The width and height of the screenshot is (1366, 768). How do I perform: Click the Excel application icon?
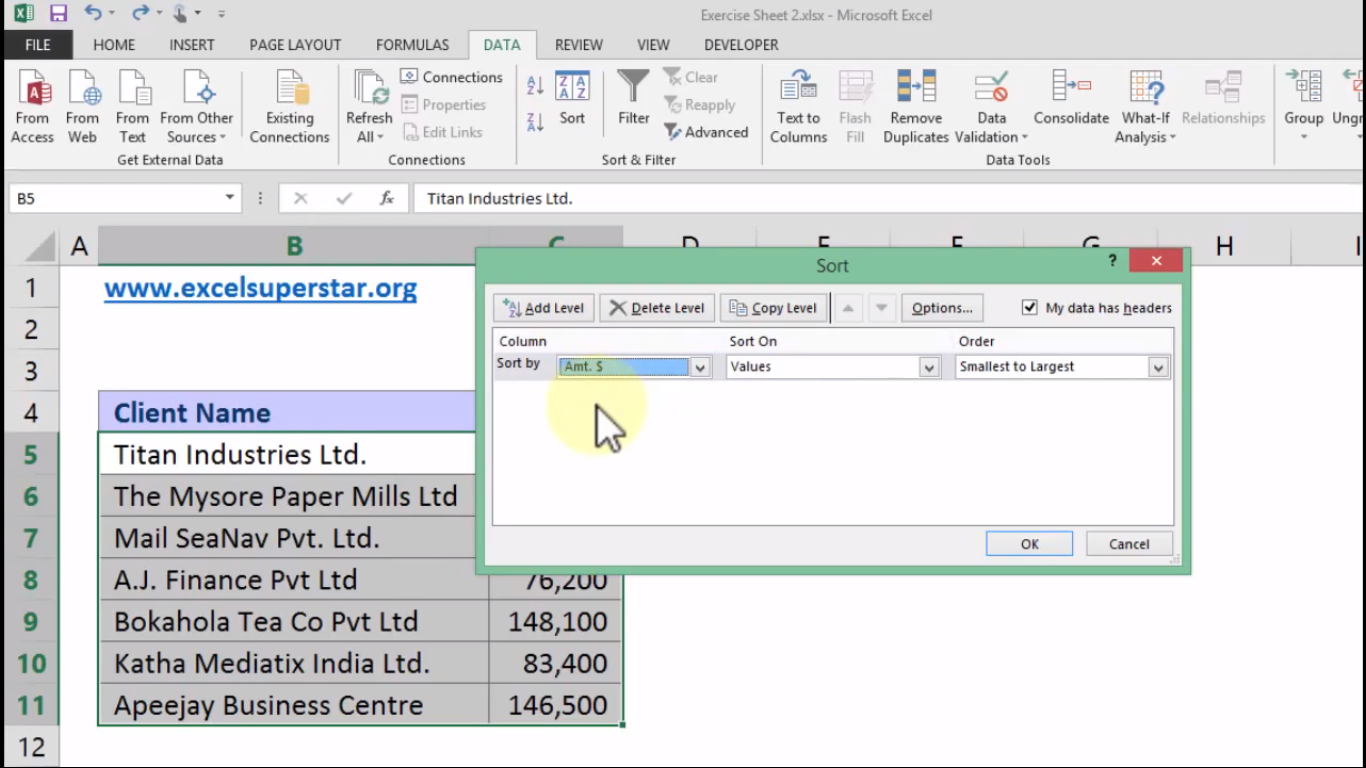pos(23,14)
